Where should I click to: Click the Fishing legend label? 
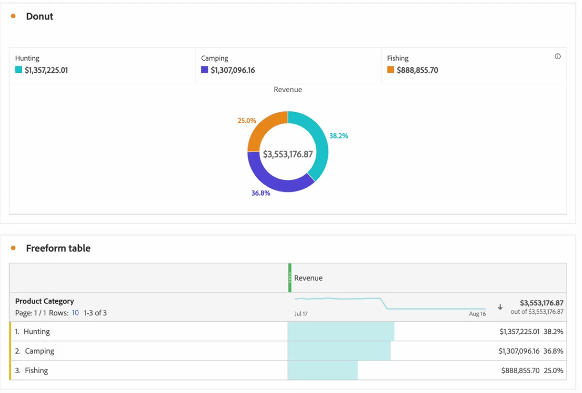coord(398,58)
